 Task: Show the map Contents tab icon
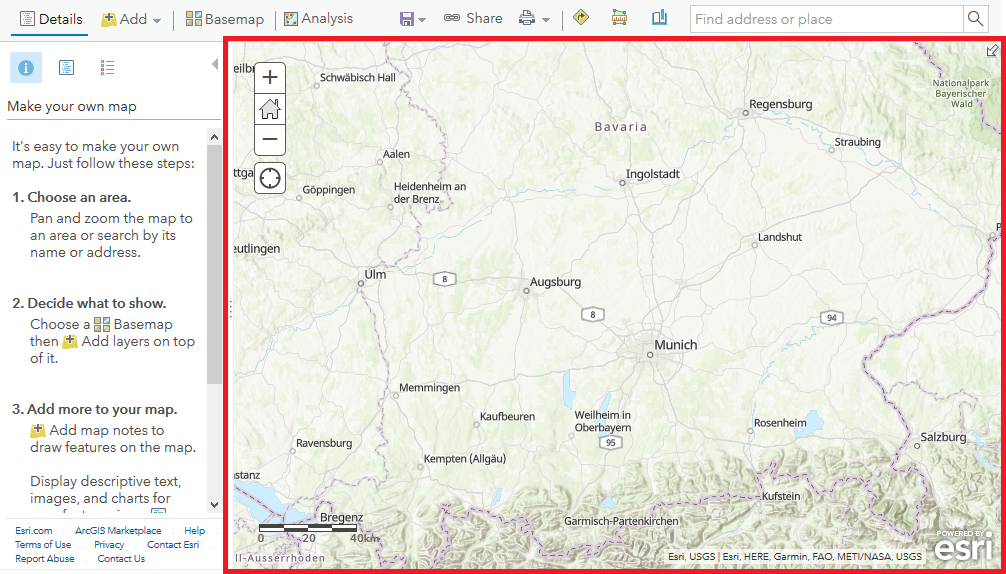[67, 67]
